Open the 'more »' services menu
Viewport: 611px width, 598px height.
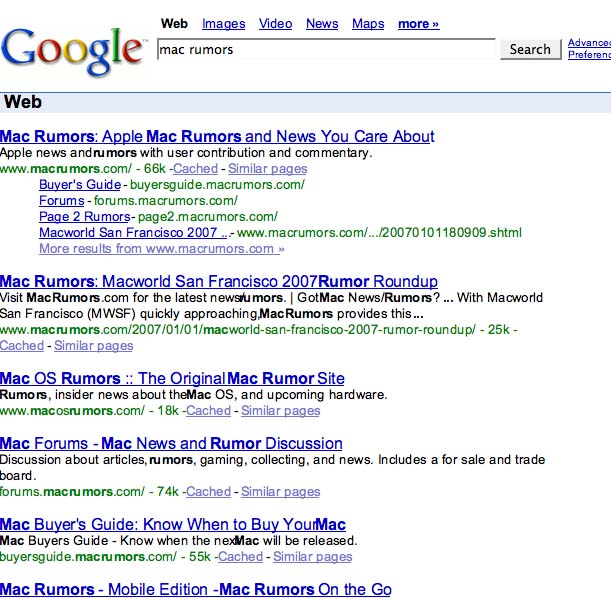pyautogui.click(x=419, y=24)
